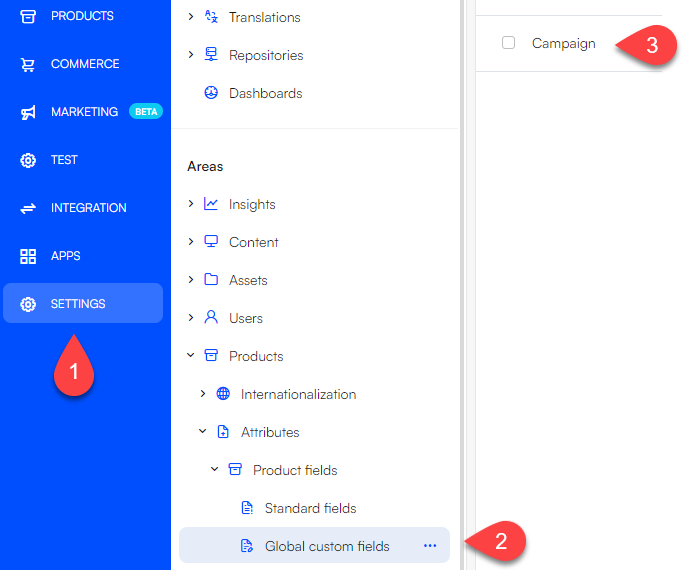Tick the Campaign checkbox
This screenshot has height=570, width=690.
tap(509, 43)
